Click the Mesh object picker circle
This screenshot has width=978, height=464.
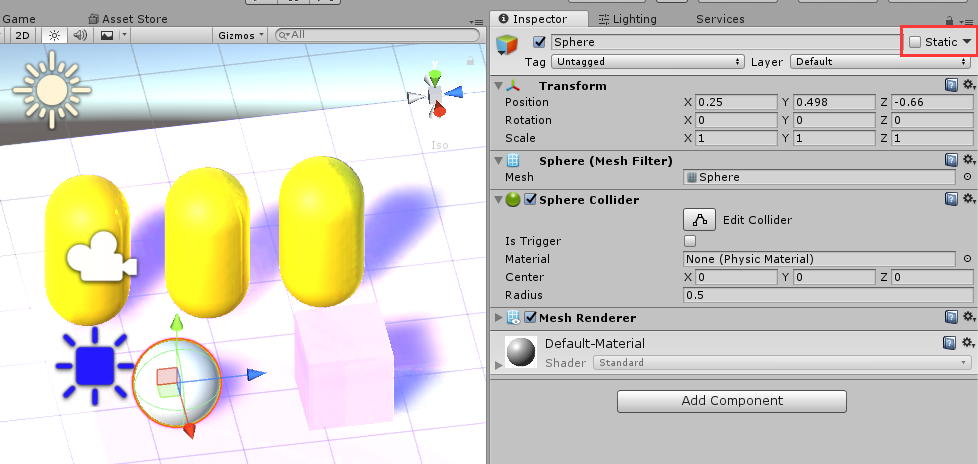[x=967, y=177]
